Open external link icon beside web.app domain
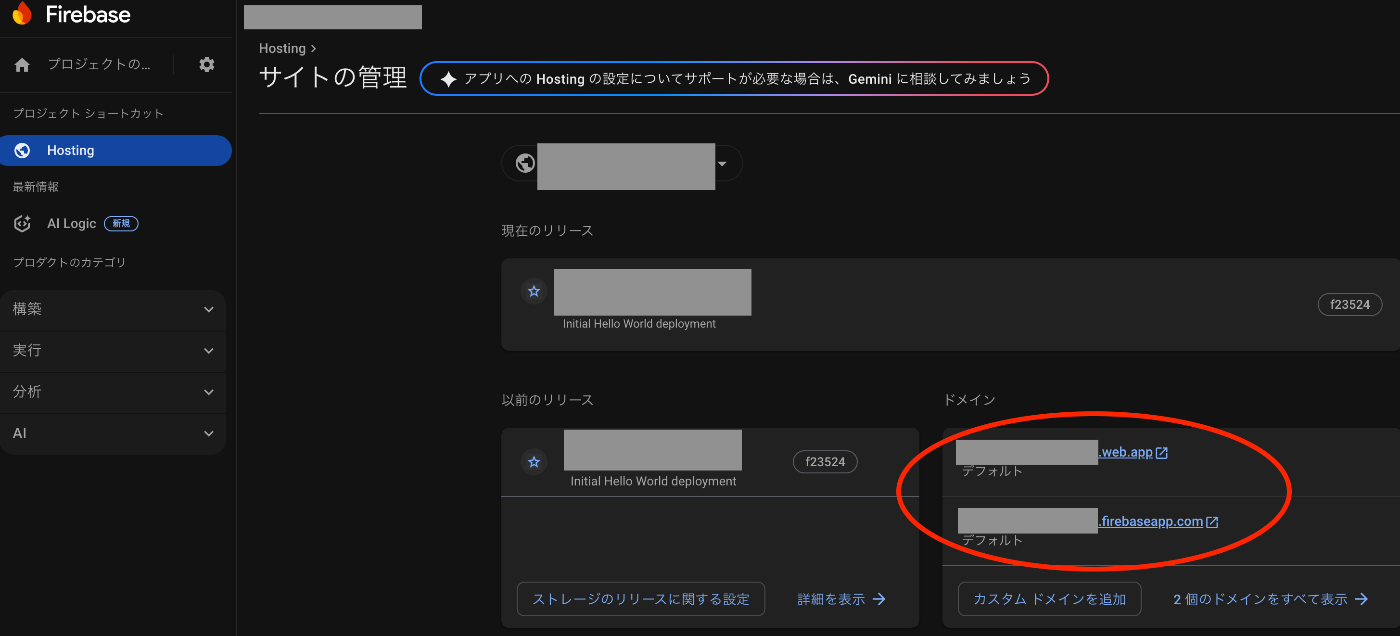The image size is (1400, 636). click(x=1162, y=453)
